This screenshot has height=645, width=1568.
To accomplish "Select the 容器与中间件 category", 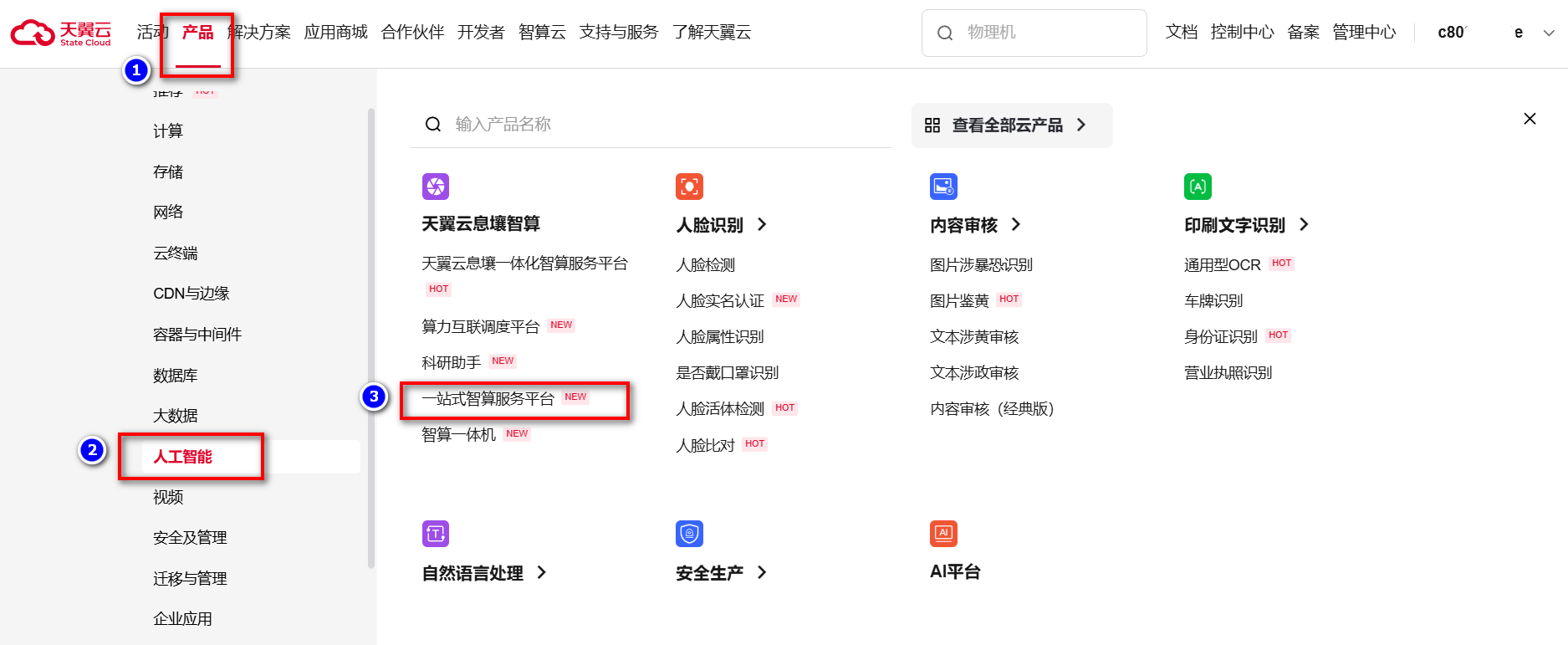I will click(197, 335).
